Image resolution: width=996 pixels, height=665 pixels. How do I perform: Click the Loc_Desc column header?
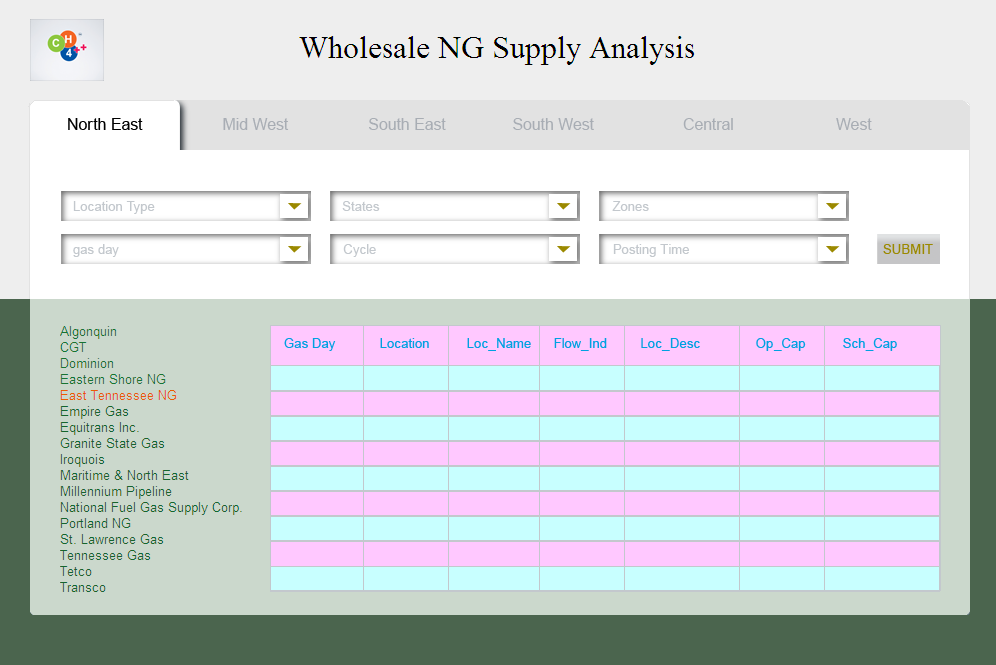coord(682,345)
